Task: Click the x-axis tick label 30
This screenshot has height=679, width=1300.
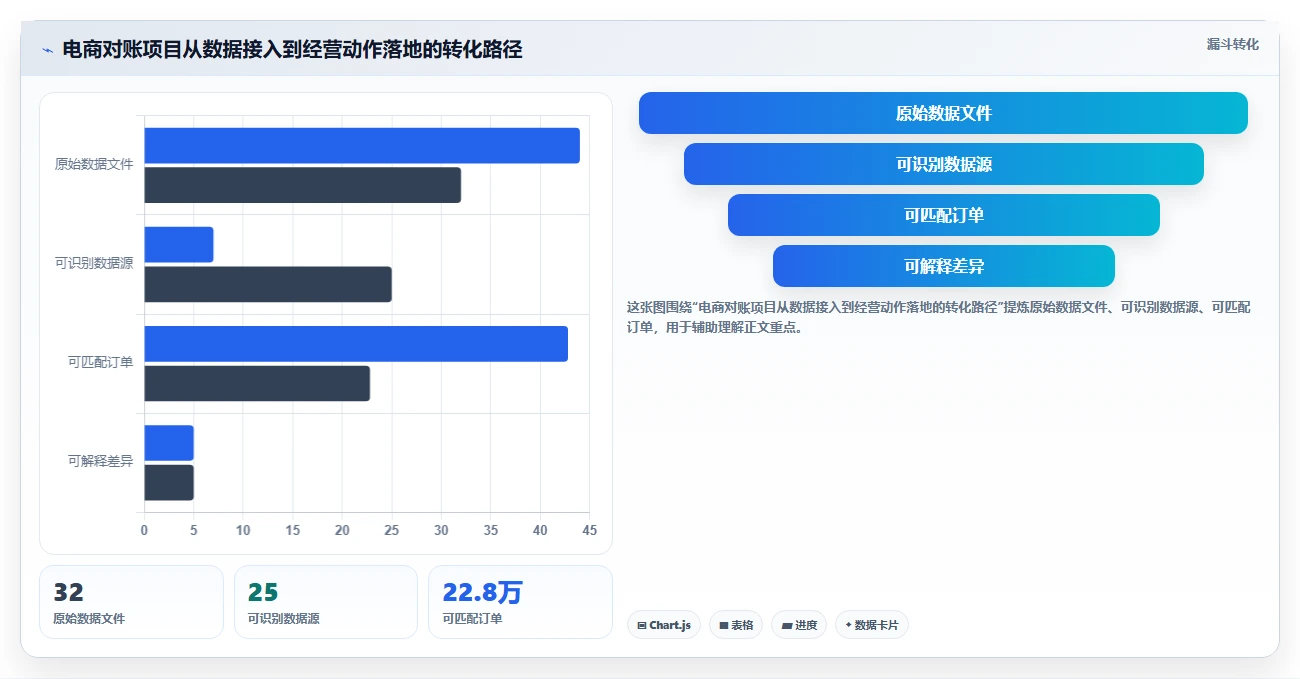Action: pos(441,530)
